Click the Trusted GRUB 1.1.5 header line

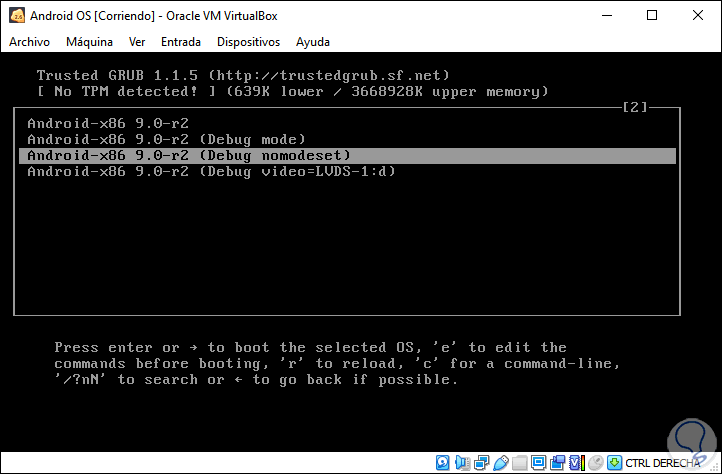click(x=243, y=75)
